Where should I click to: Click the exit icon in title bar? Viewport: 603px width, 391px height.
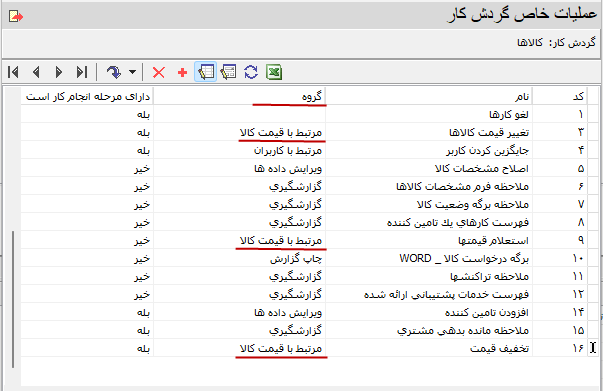[x=16, y=17]
